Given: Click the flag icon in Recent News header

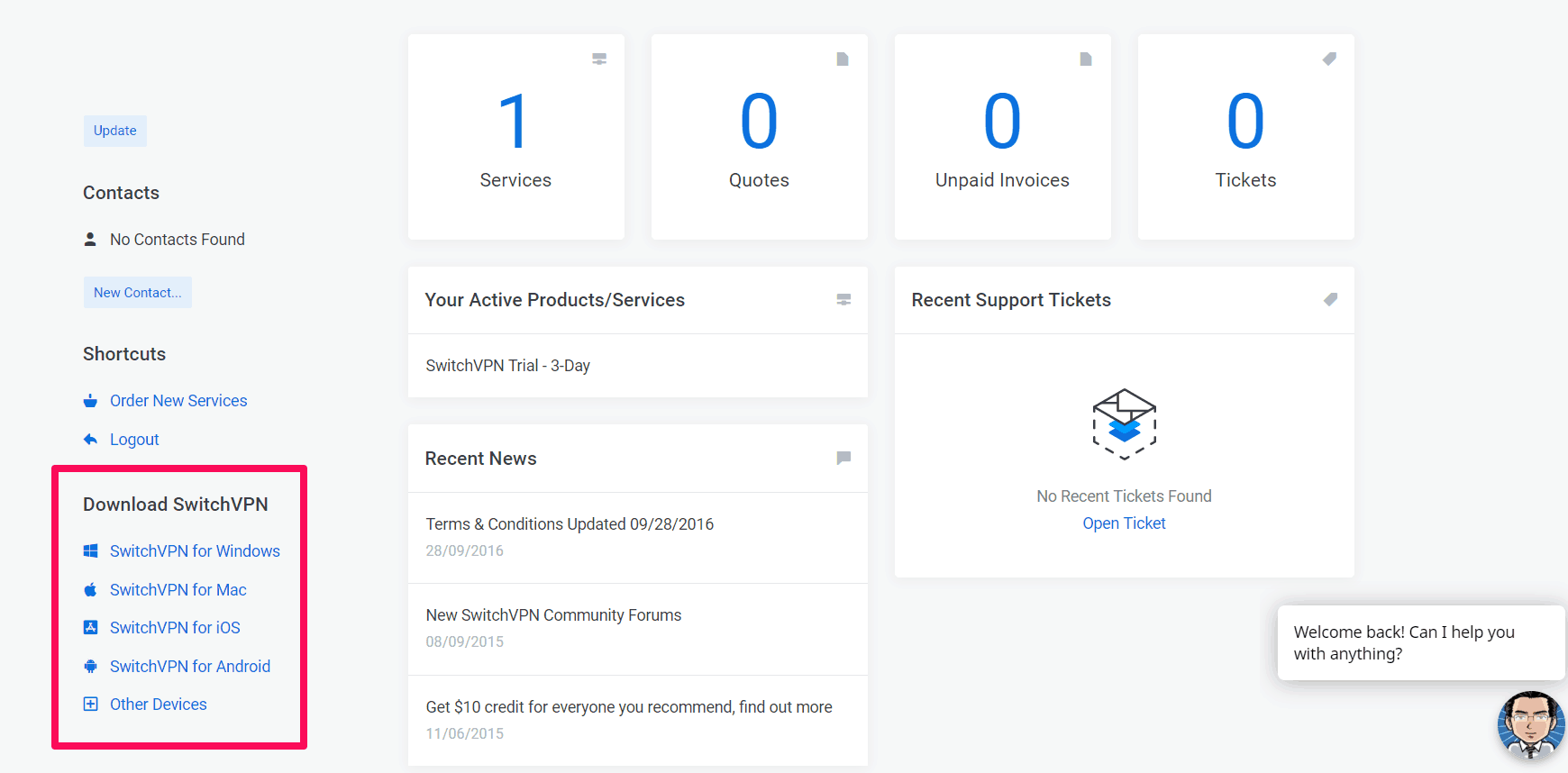Looking at the screenshot, I should [843, 458].
